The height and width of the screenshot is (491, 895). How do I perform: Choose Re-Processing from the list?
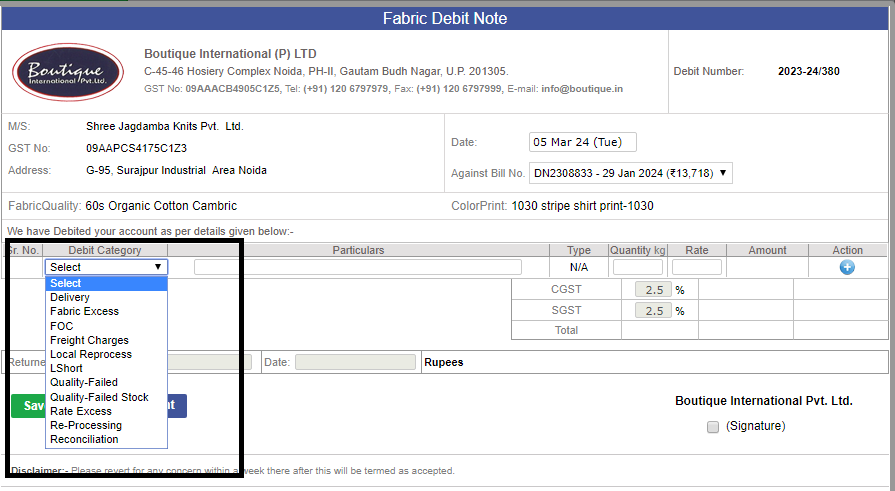point(106,425)
